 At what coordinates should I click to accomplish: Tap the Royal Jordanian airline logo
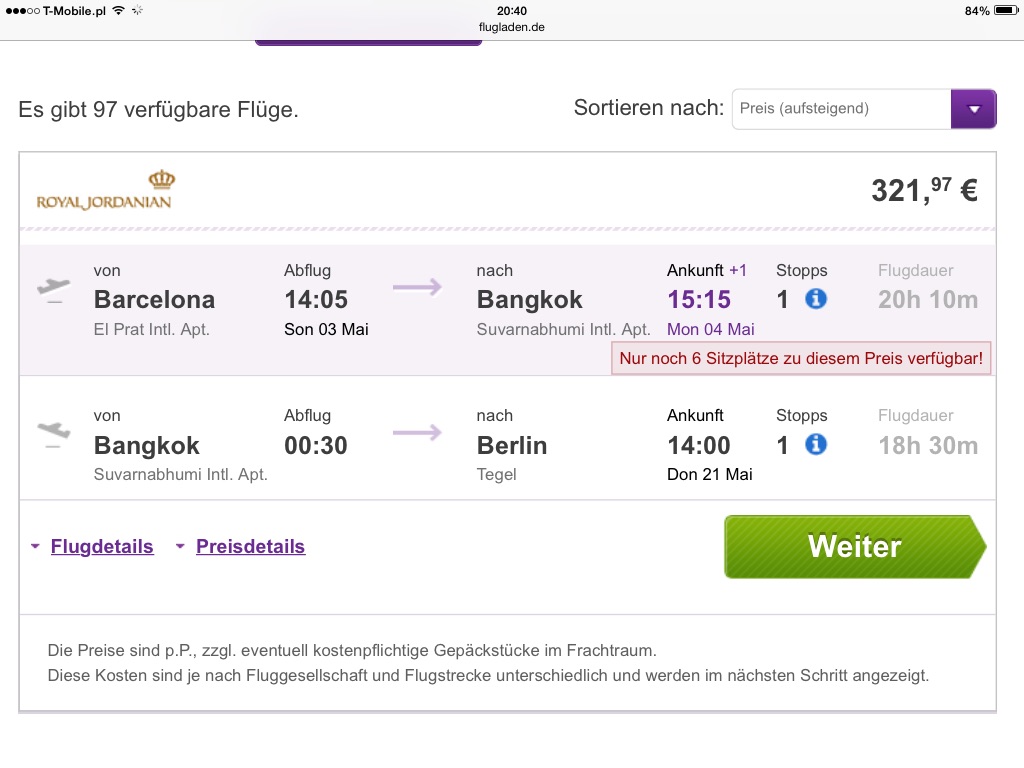[x=104, y=190]
